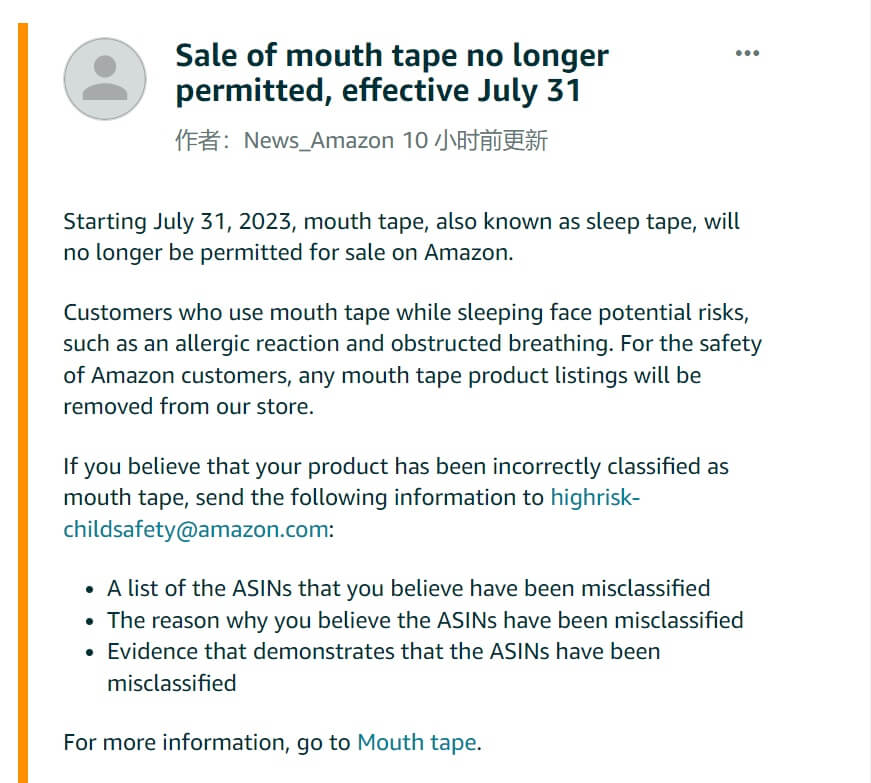Click the bullet dot before 'The reason why'
The width and height of the screenshot is (871, 783).
click(x=90, y=621)
